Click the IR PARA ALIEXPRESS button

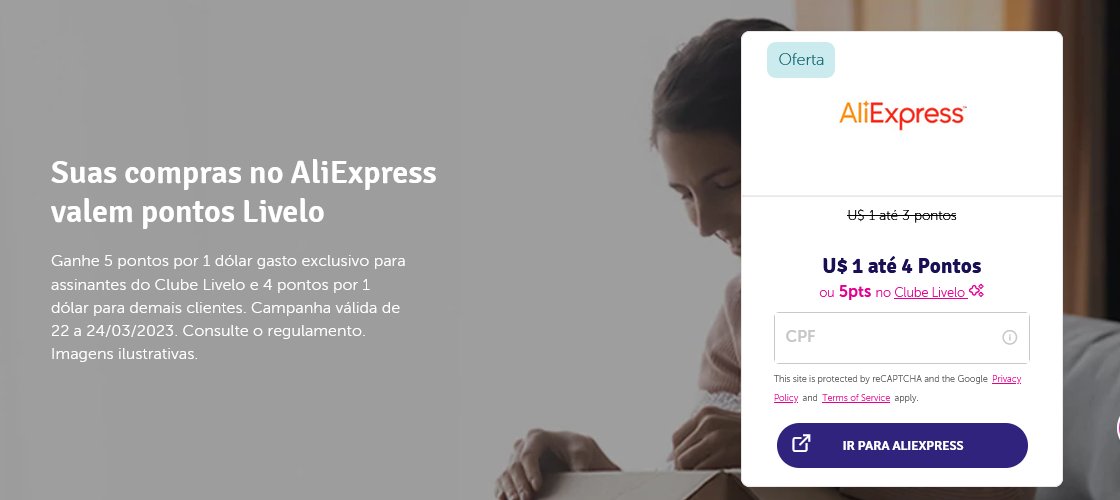coord(902,445)
